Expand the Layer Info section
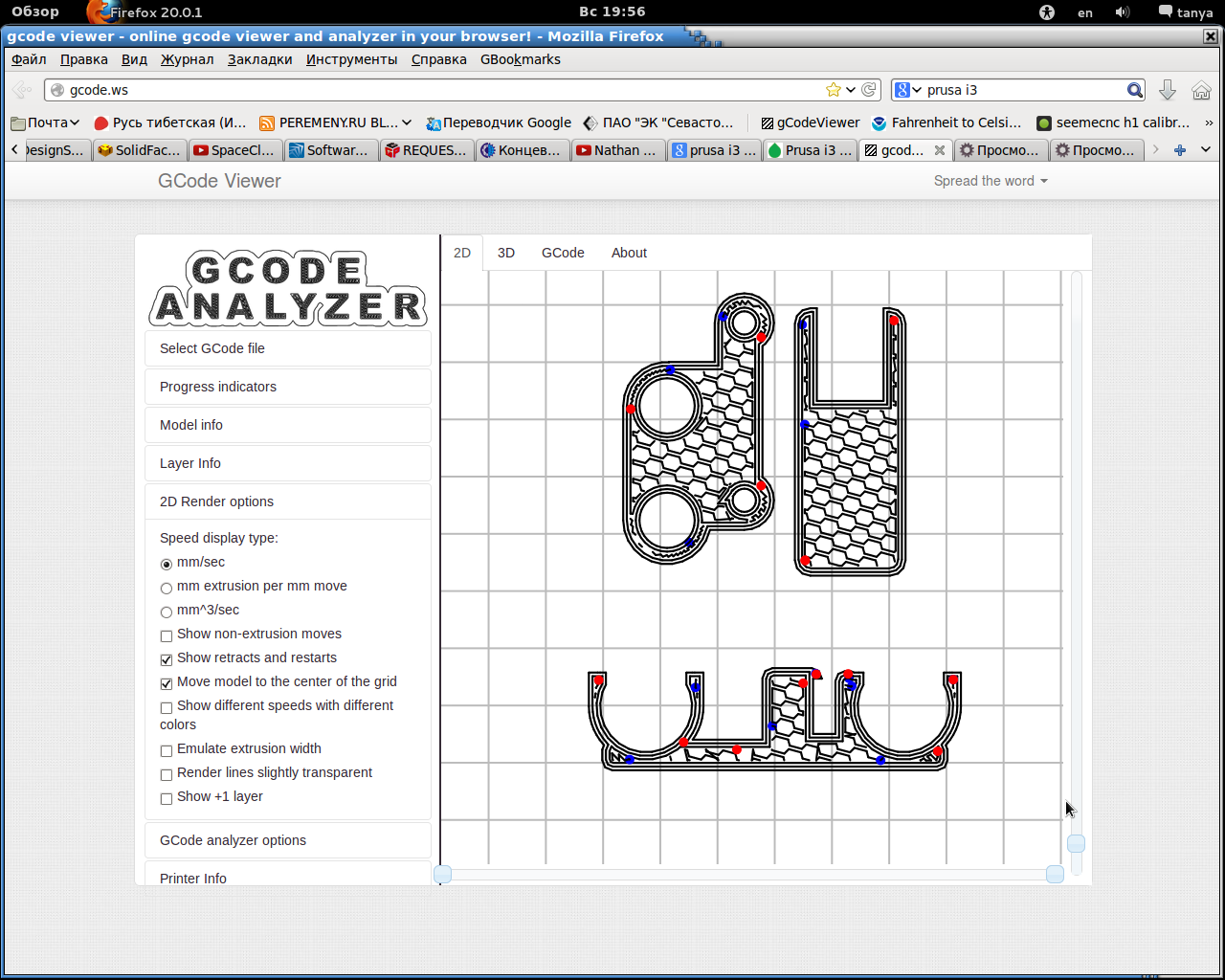The width and height of the screenshot is (1225, 980). click(190, 463)
